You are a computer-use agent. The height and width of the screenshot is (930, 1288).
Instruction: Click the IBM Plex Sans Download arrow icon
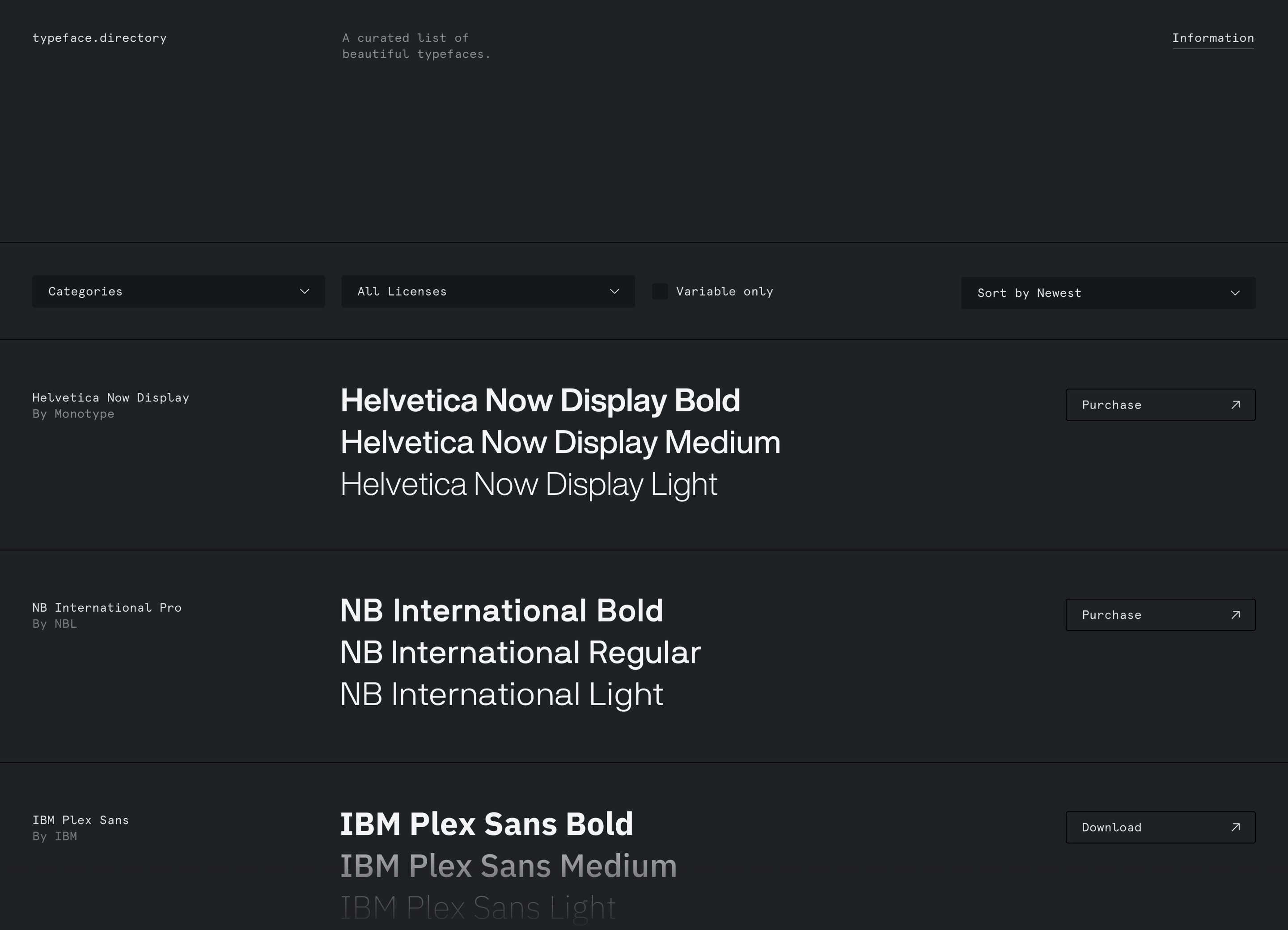click(x=1235, y=827)
